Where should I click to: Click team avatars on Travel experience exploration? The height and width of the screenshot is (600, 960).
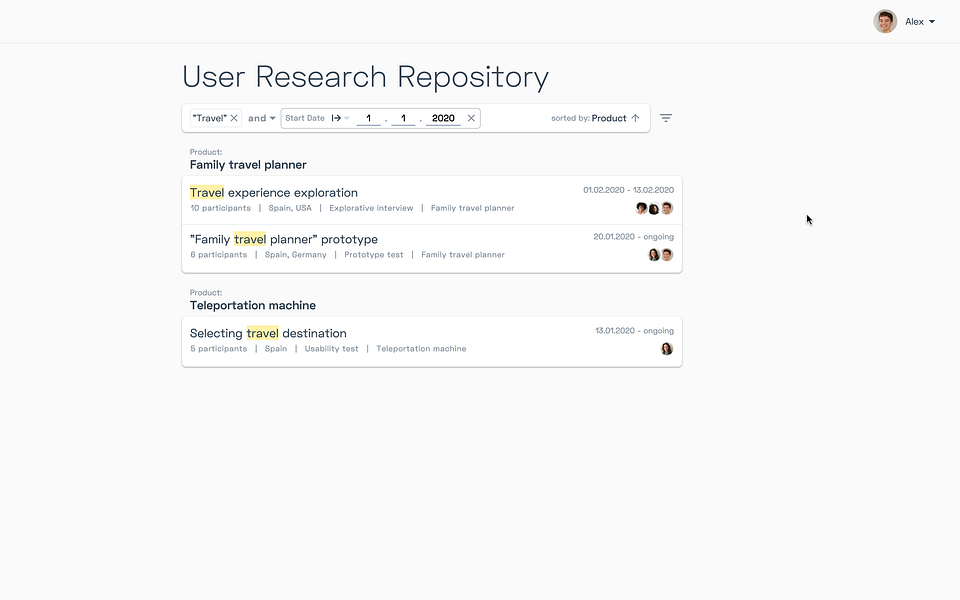click(x=654, y=208)
